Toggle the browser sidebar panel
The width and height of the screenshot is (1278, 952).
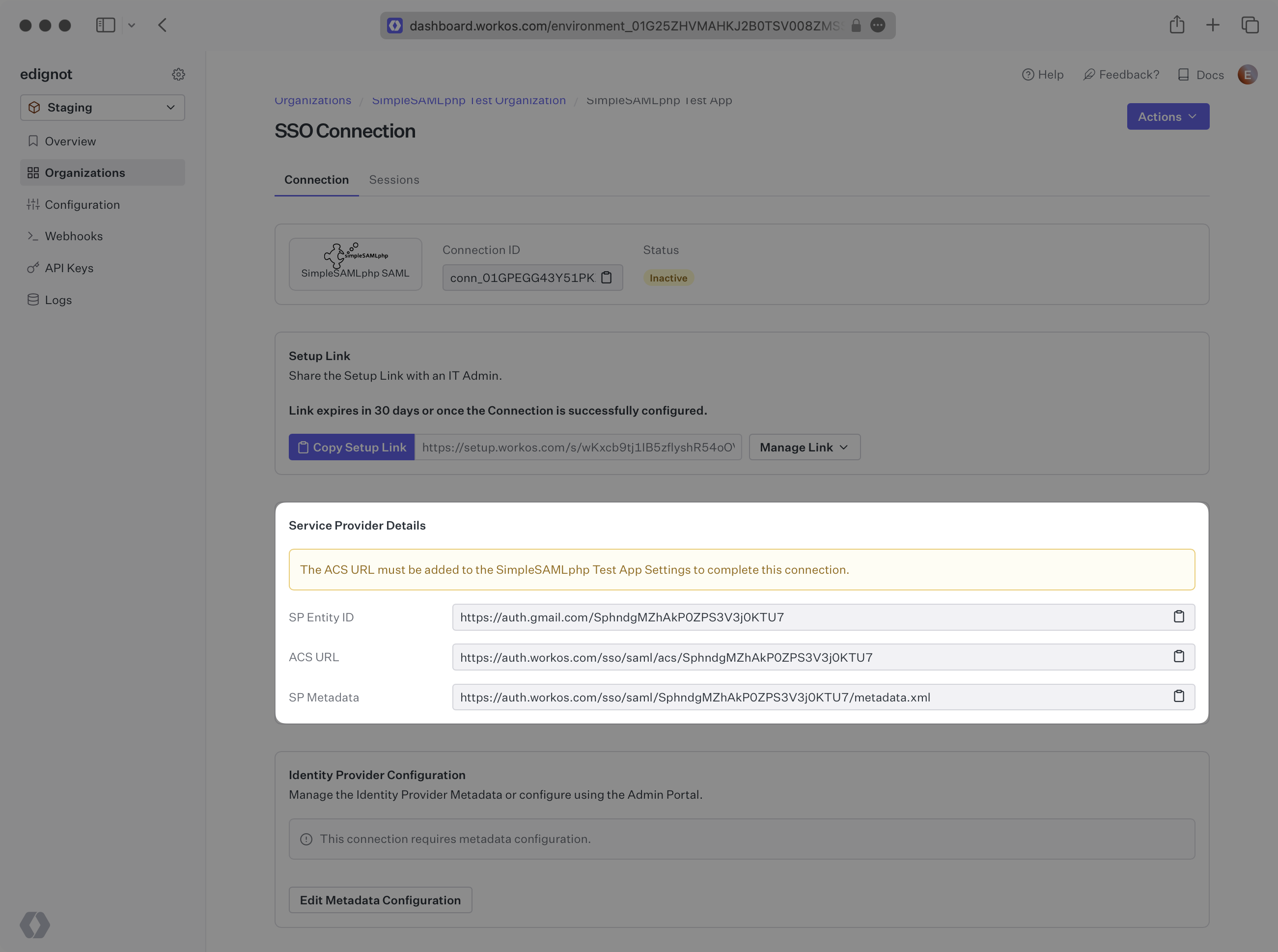(x=106, y=26)
